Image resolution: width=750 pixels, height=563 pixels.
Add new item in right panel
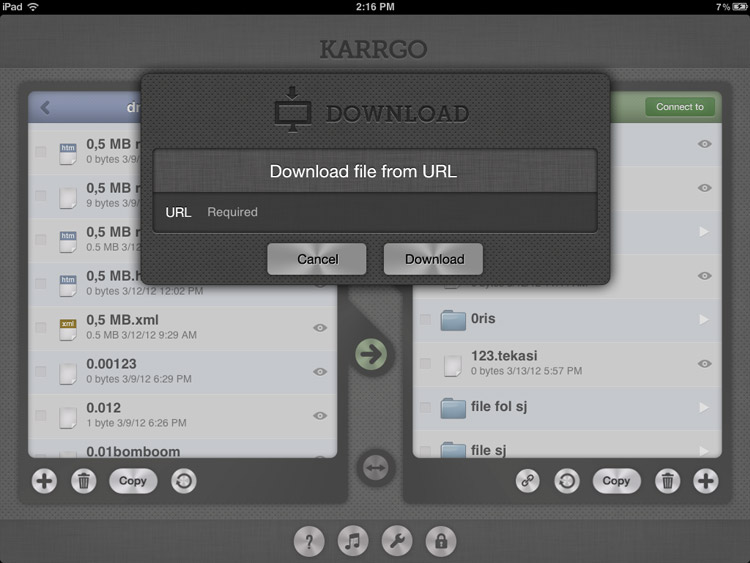click(x=706, y=481)
